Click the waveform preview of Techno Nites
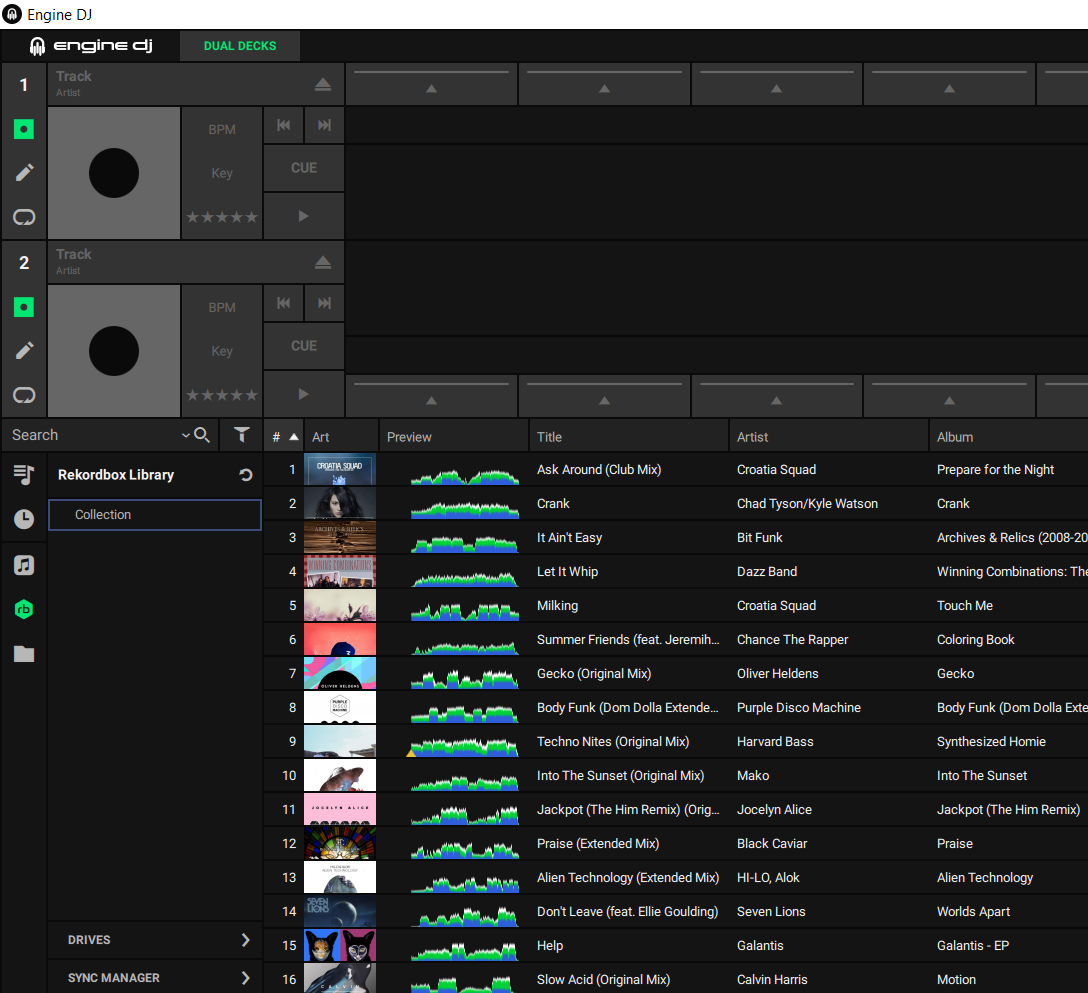This screenshot has height=993, width=1088. click(464, 743)
